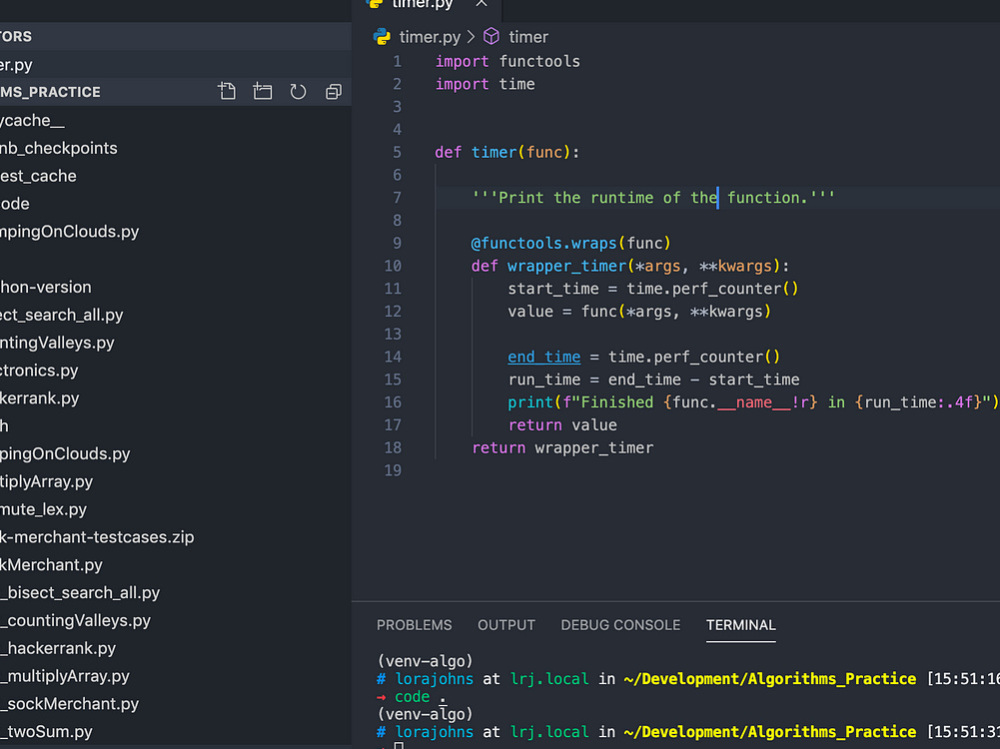Click line number 19 in the gutter

click(393, 470)
